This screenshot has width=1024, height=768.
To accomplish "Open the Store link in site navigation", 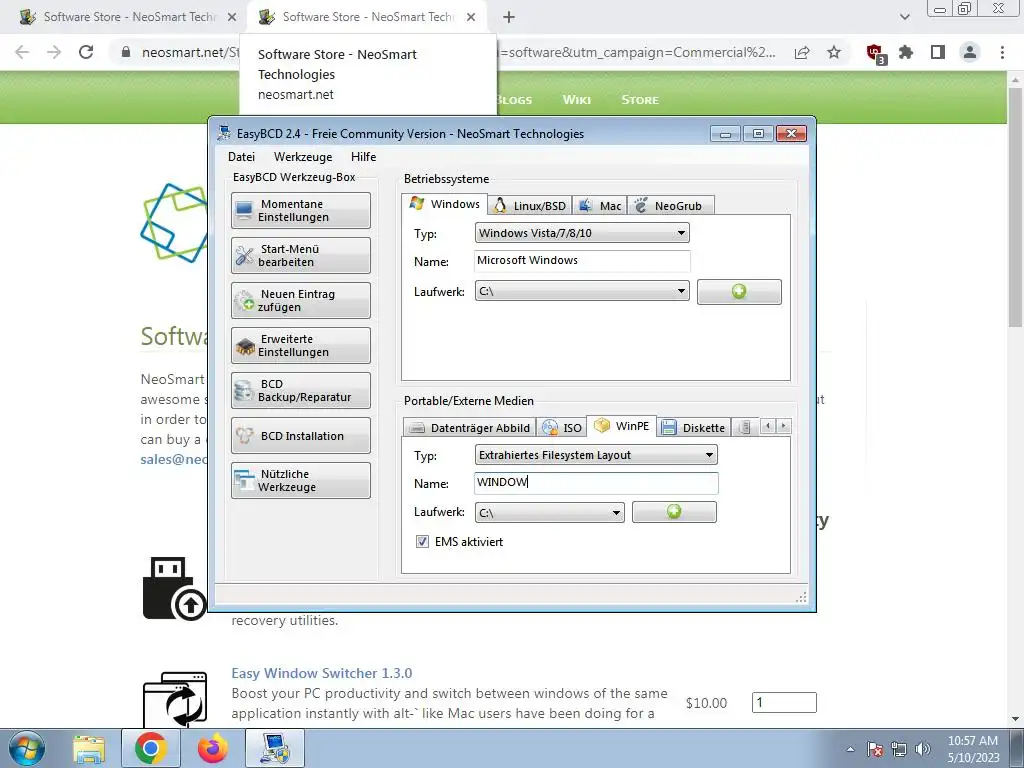I will [x=640, y=100].
